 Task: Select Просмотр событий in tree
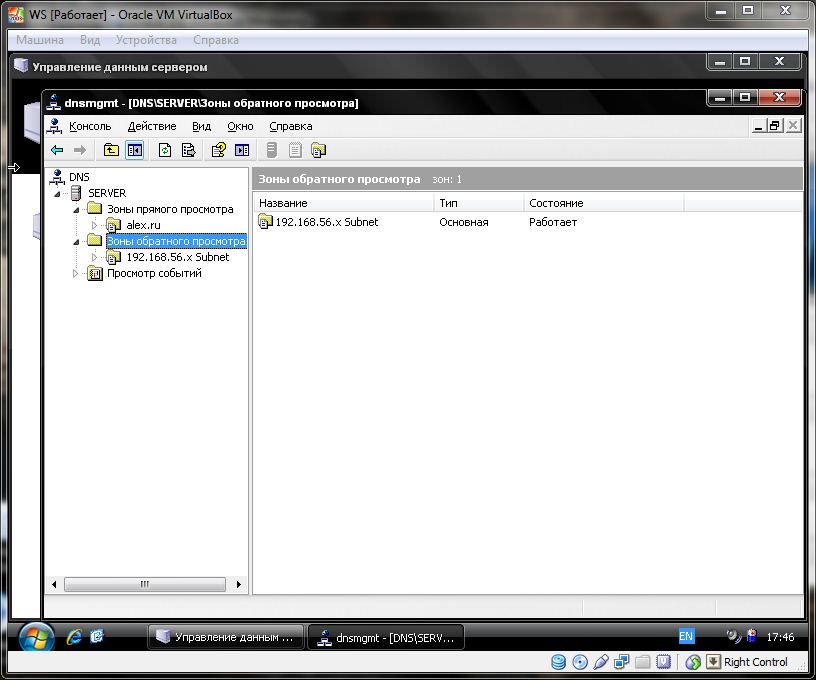tap(154, 273)
